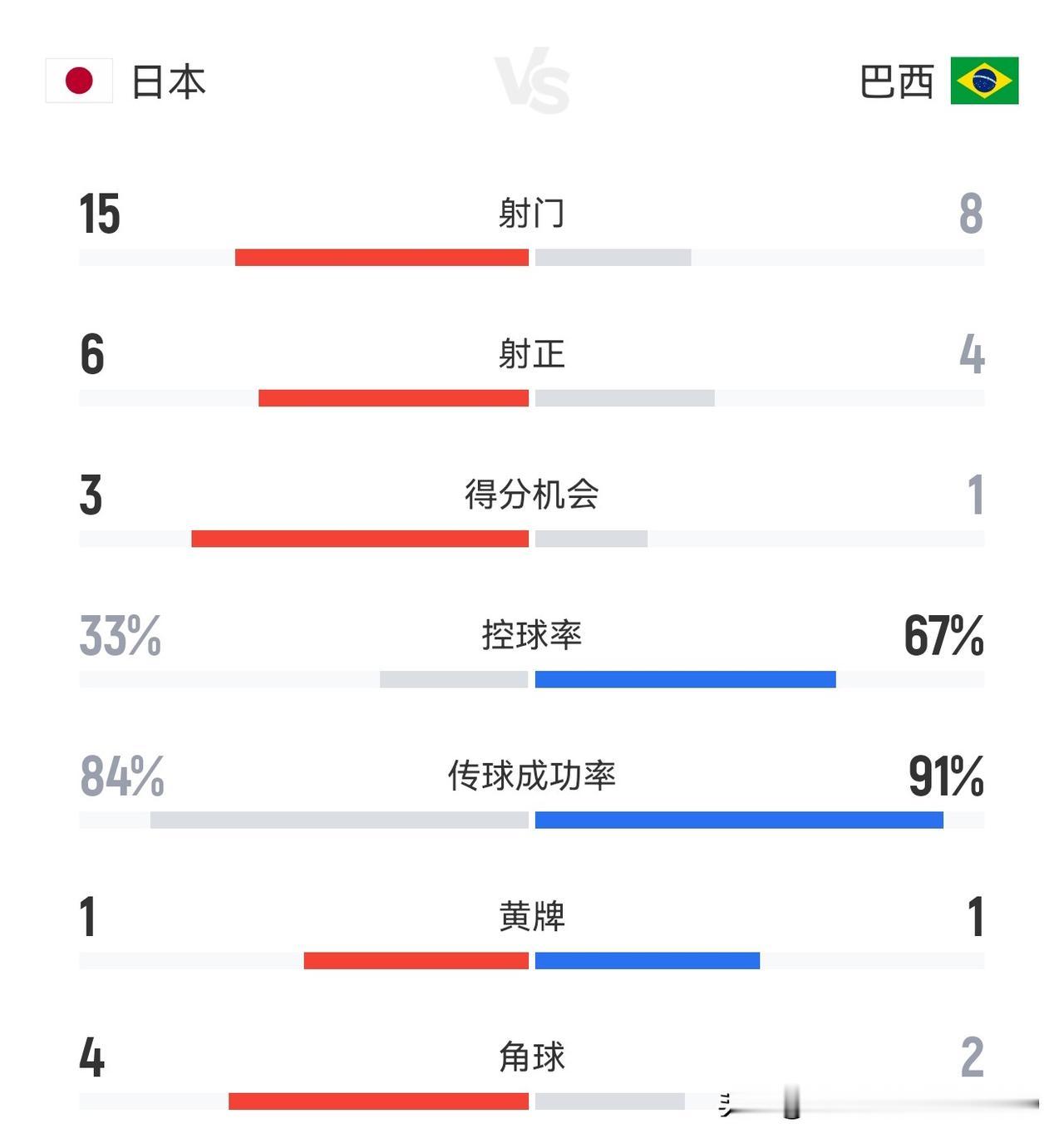Screen dimensions: 1064x1143
Task: Click Brazil's blue pass accuracy bar
Action: click(x=739, y=820)
